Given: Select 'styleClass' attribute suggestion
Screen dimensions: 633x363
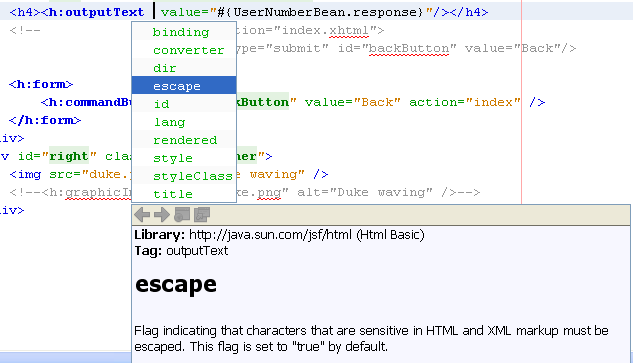Looking at the screenshot, I should 184,176.
